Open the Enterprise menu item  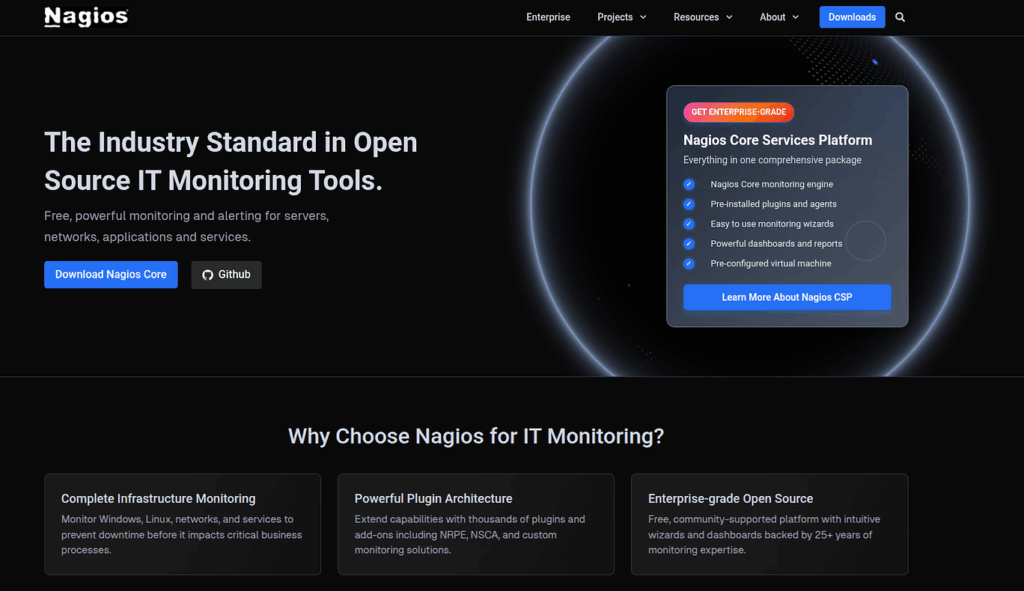548,17
